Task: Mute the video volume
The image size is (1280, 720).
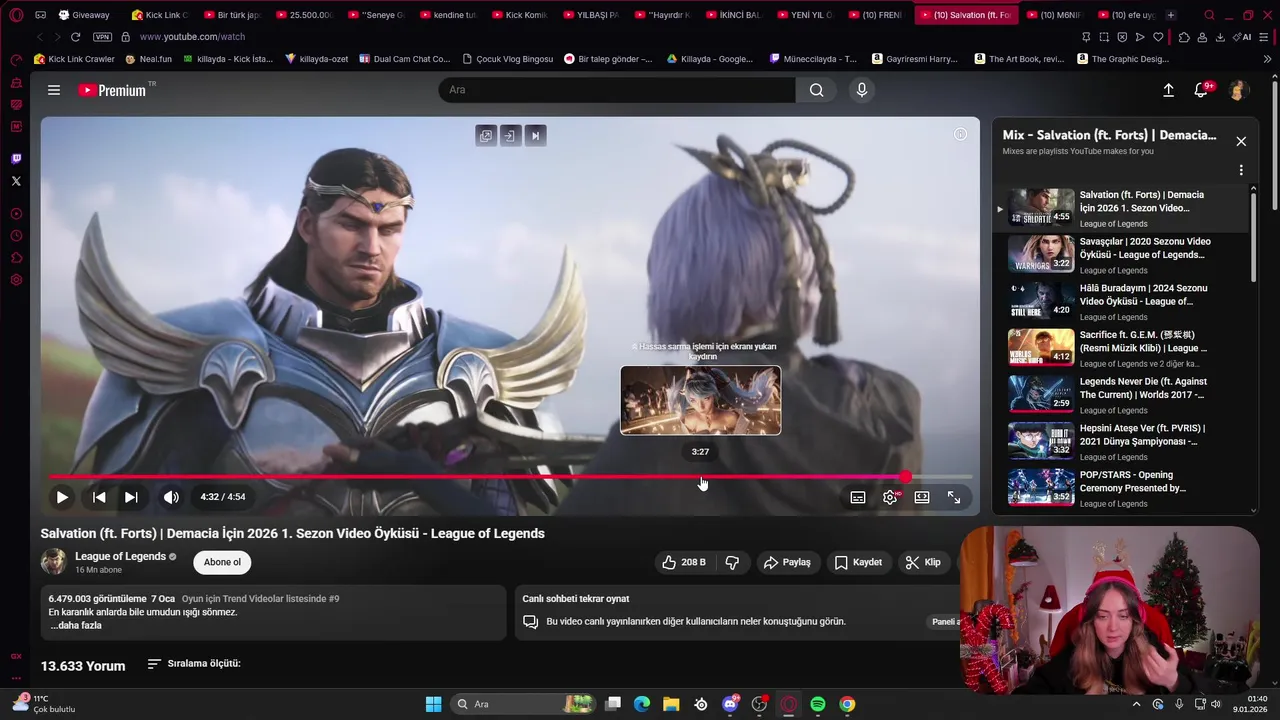Action: pyautogui.click(x=171, y=497)
